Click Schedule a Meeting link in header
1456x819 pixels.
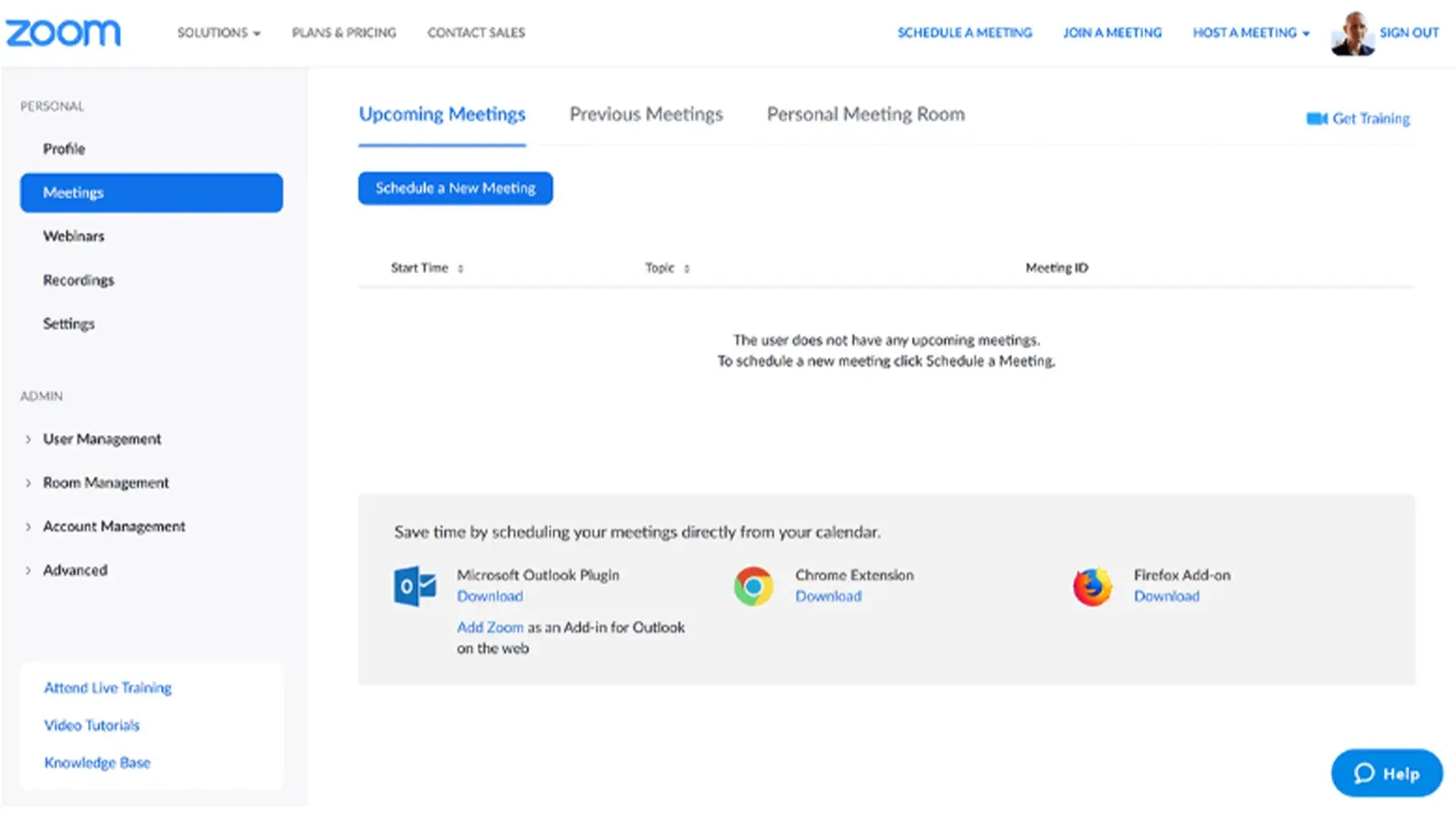(x=965, y=33)
